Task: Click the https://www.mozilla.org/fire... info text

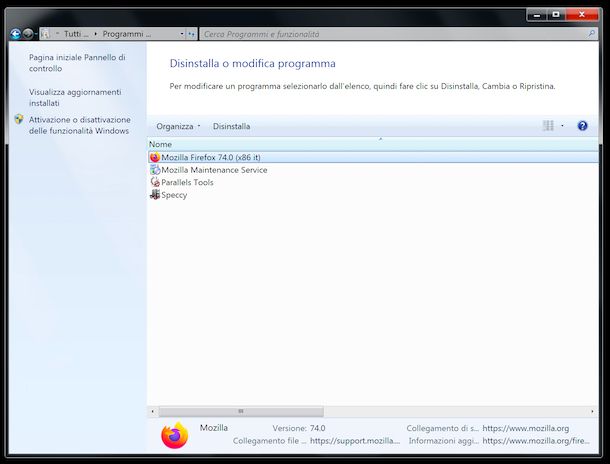Action: tap(536, 441)
